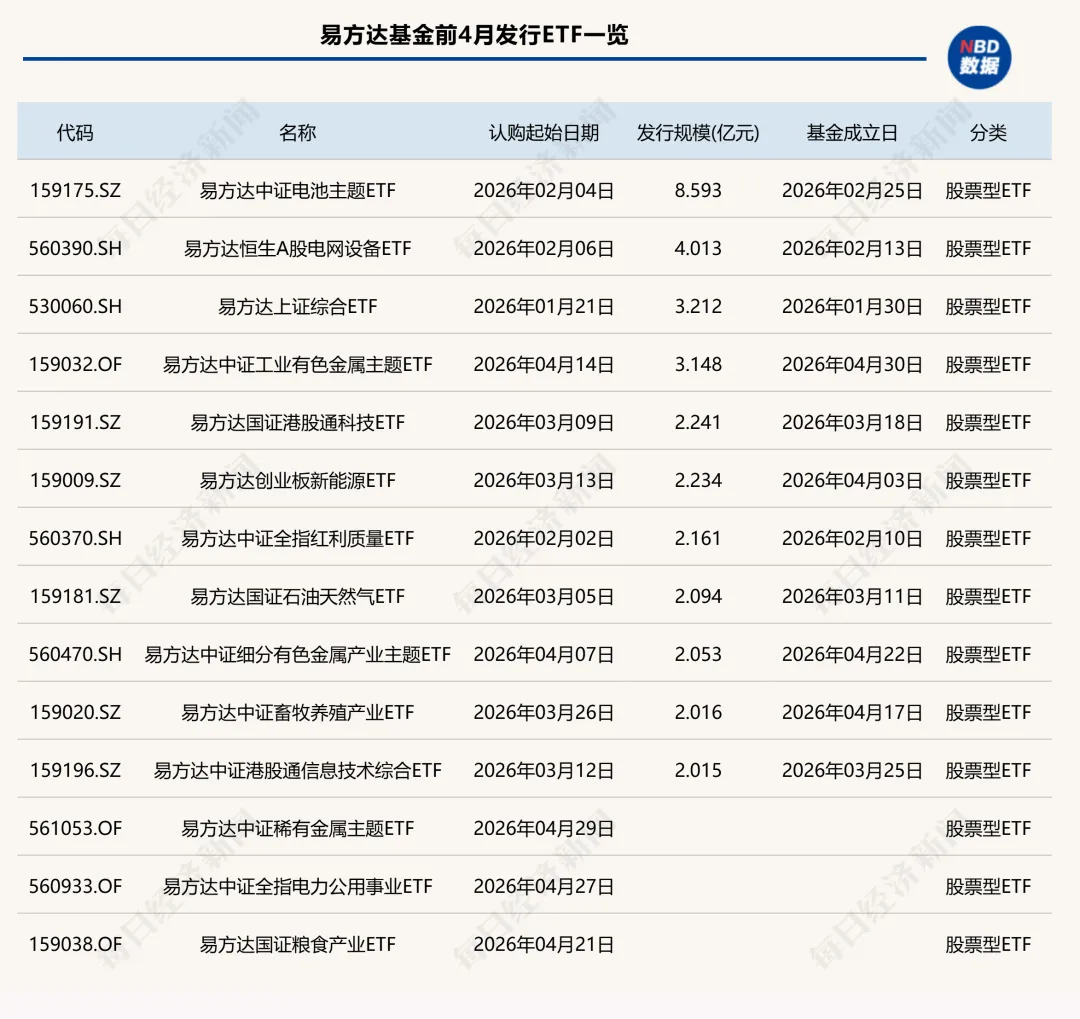Select the 代码 column header
The image size is (1080, 1019).
(75, 132)
